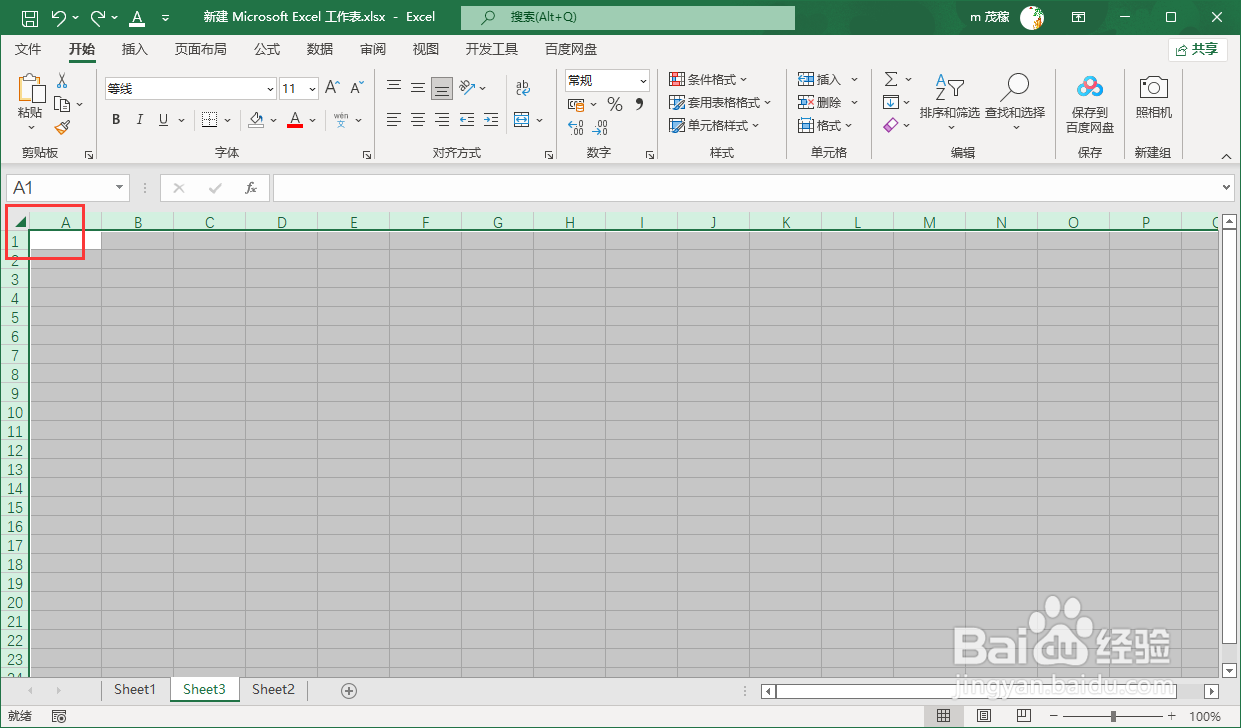This screenshot has height=728, width=1241.
Task: Switch to Developer (开发工具) tab
Action: click(492, 49)
